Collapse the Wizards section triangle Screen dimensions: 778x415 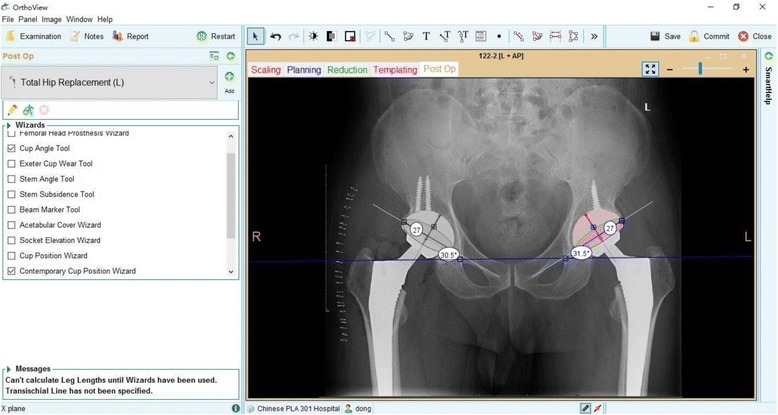(x=9, y=125)
